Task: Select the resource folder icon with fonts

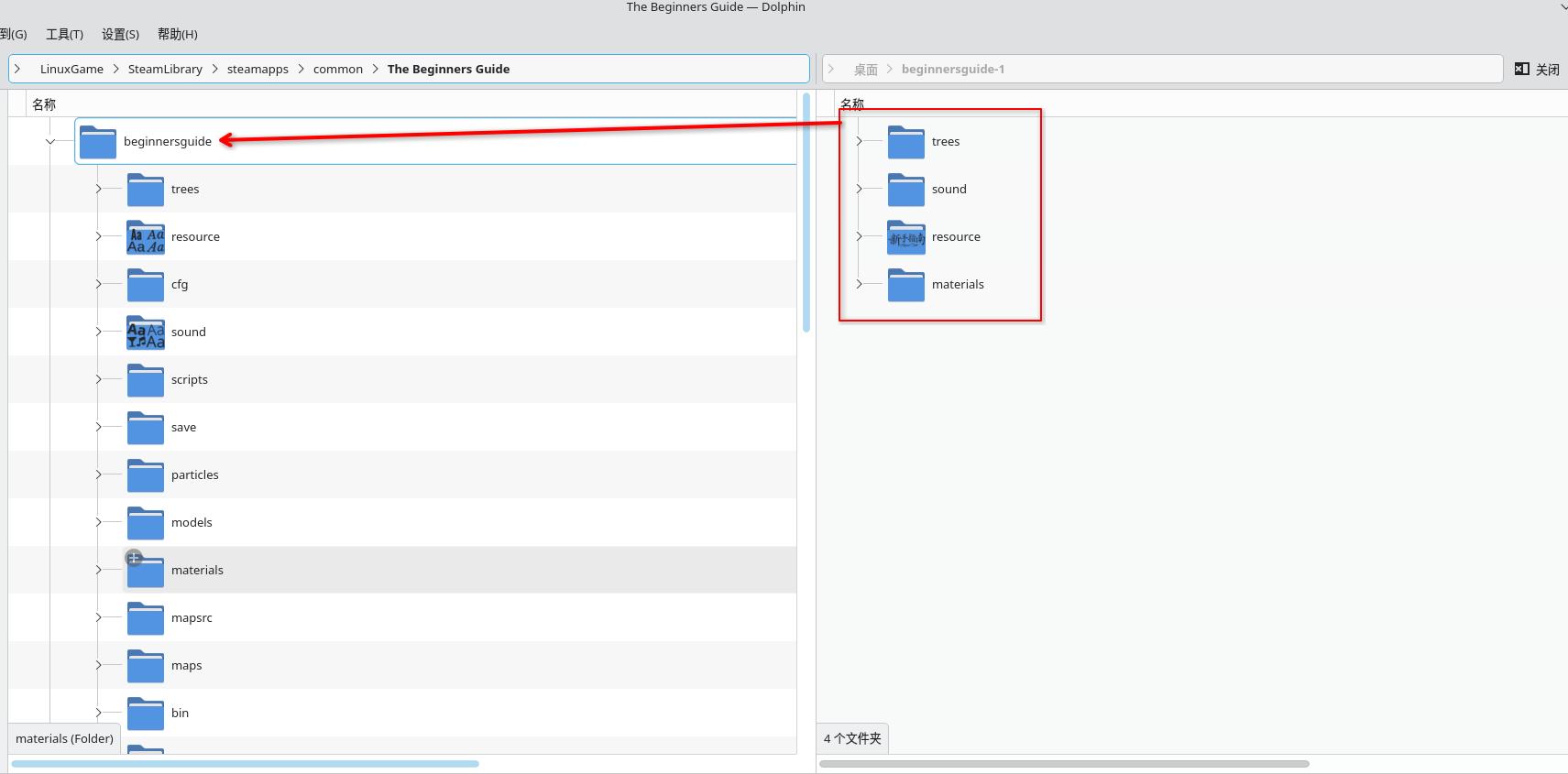Action: pyautogui.click(x=146, y=237)
